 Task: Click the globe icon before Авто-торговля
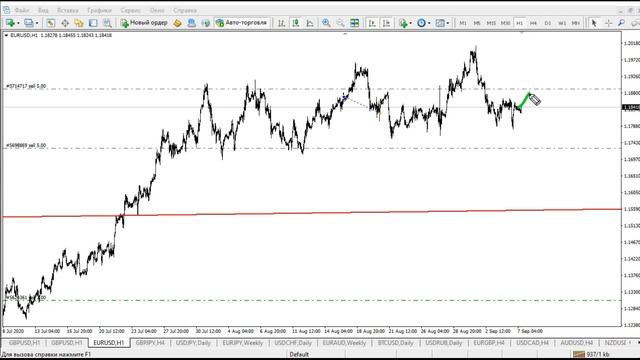205,23
